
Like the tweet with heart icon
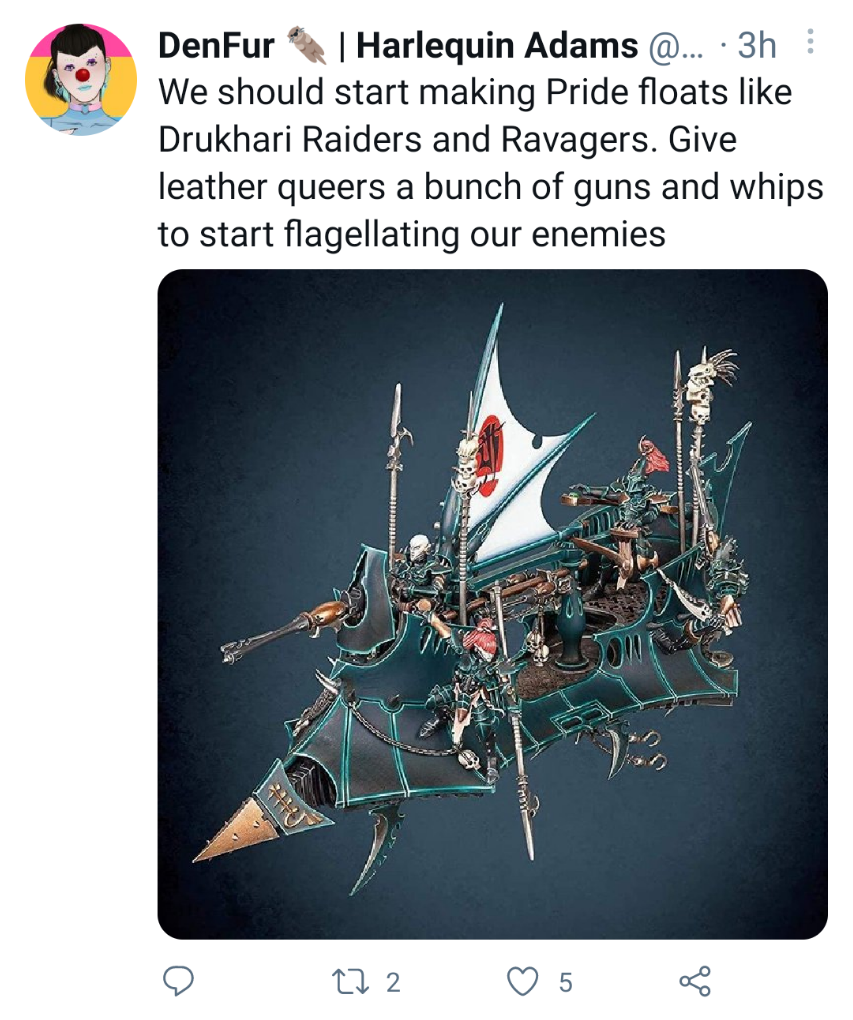(522, 982)
